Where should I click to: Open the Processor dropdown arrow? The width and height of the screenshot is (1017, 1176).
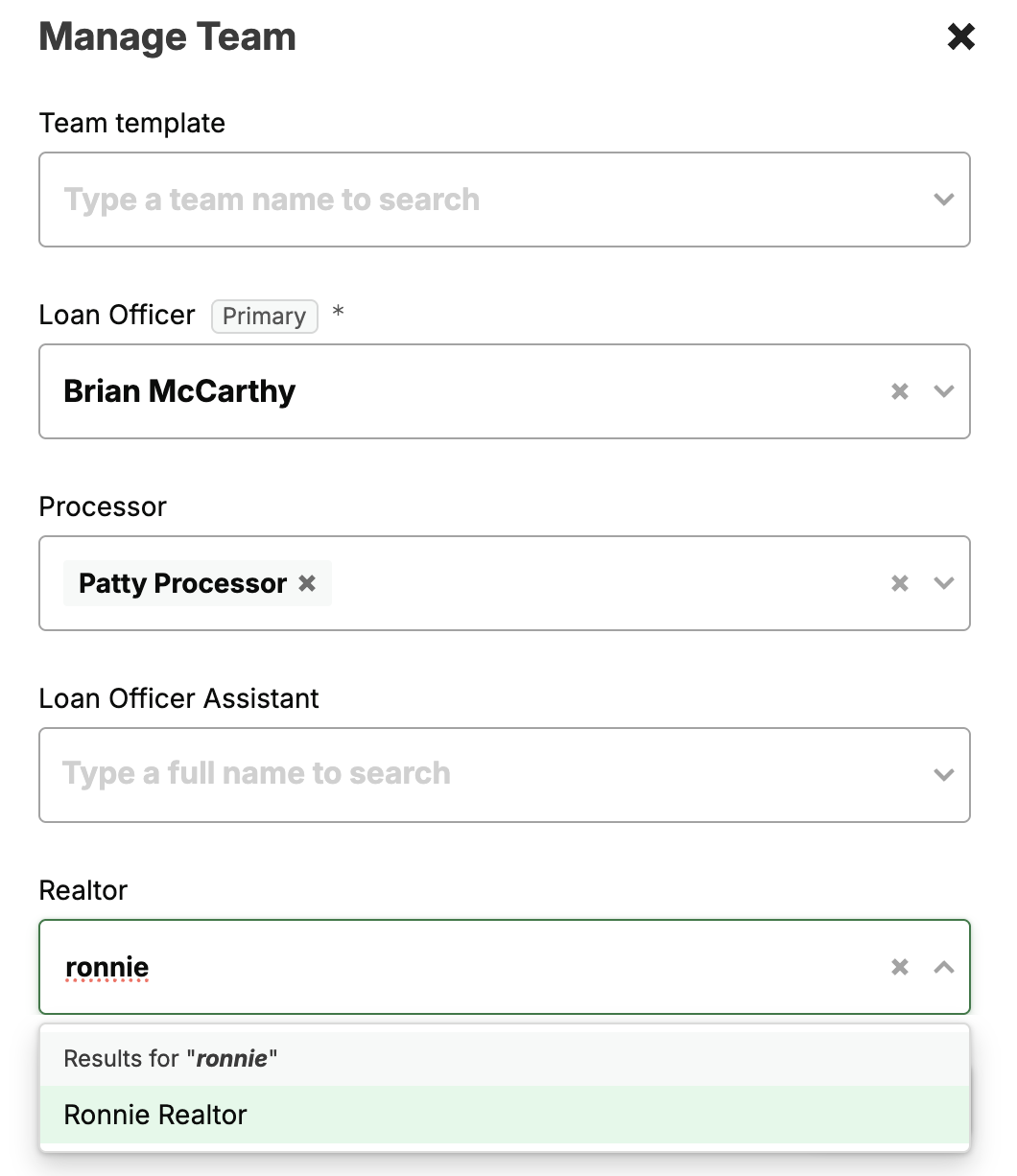point(944,583)
